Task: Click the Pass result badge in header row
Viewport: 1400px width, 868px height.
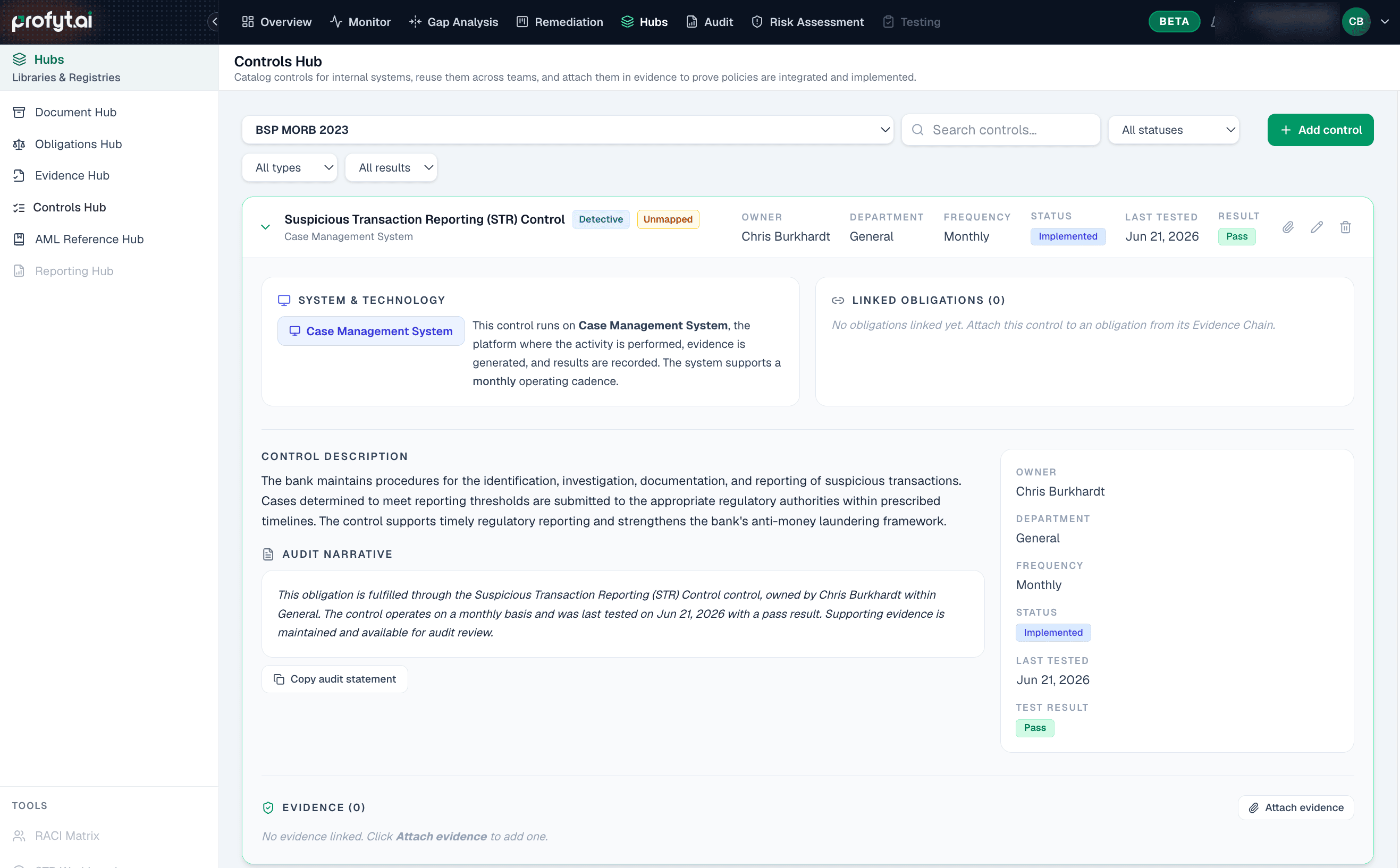Action: point(1236,236)
